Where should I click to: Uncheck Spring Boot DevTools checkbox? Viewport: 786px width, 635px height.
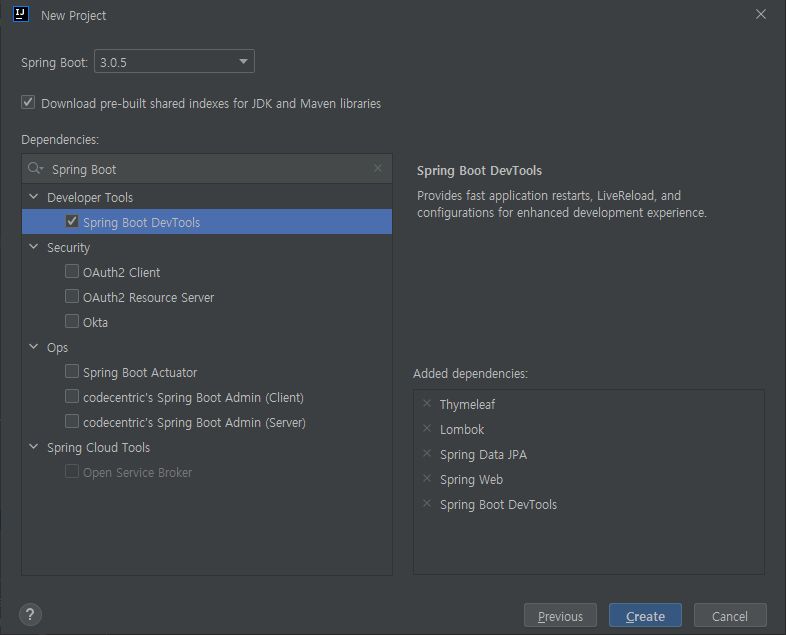[x=72, y=222]
